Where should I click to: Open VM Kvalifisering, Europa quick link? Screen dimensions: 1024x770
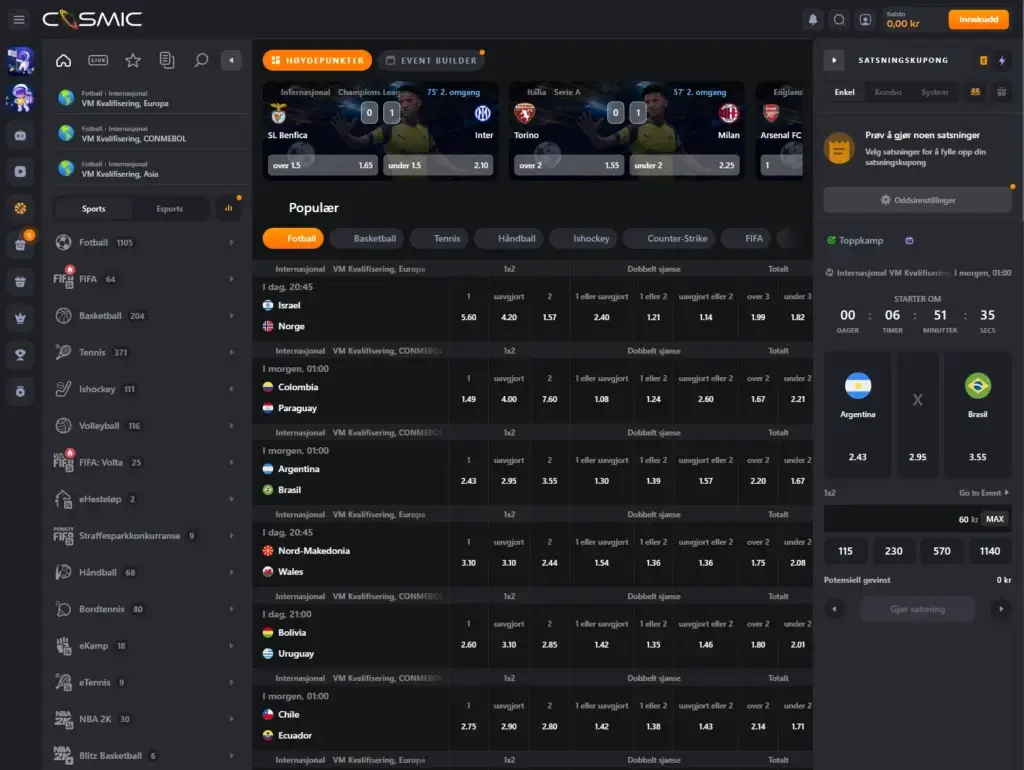point(150,99)
